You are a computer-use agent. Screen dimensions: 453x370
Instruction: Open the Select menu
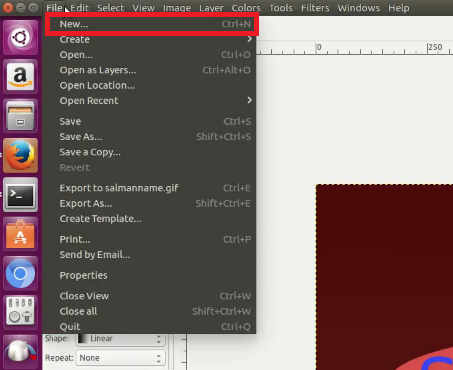click(110, 8)
